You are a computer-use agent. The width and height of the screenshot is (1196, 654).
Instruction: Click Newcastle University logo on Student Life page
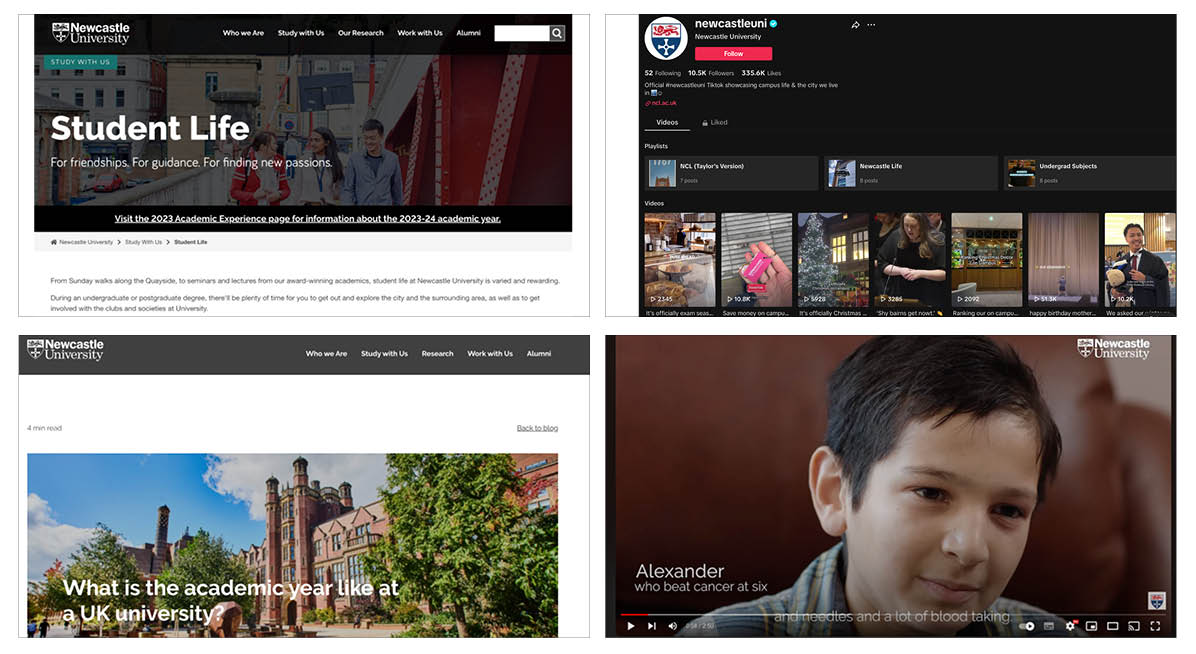(x=91, y=33)
